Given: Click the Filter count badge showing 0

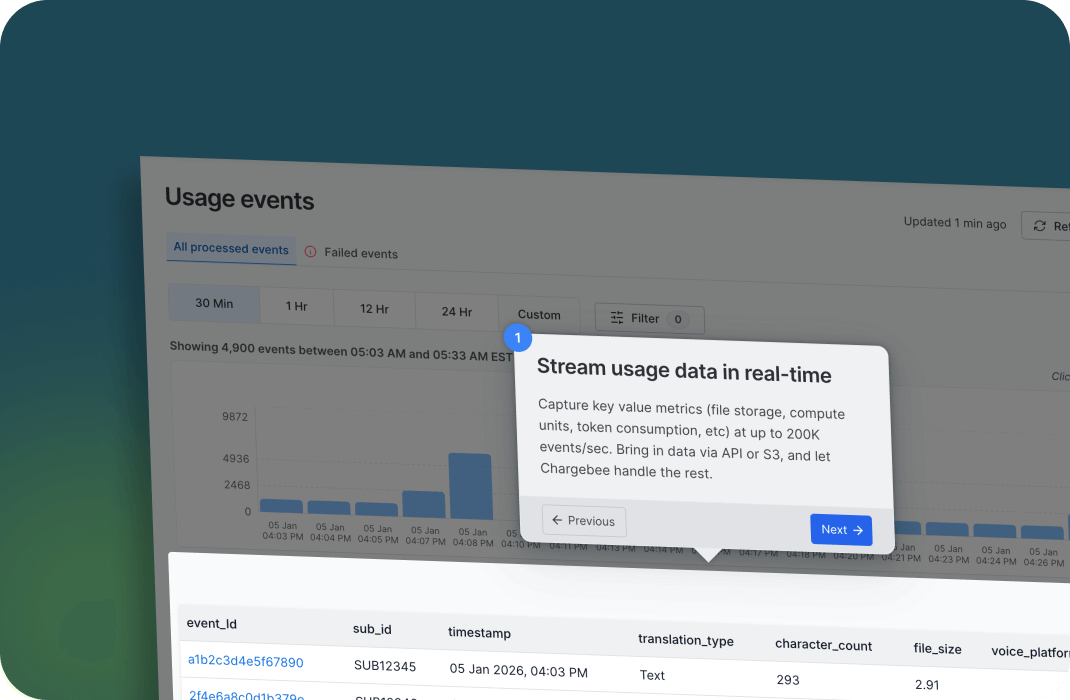Looking at the screenshot, I should pyautogui.click(x=677, y=319).
